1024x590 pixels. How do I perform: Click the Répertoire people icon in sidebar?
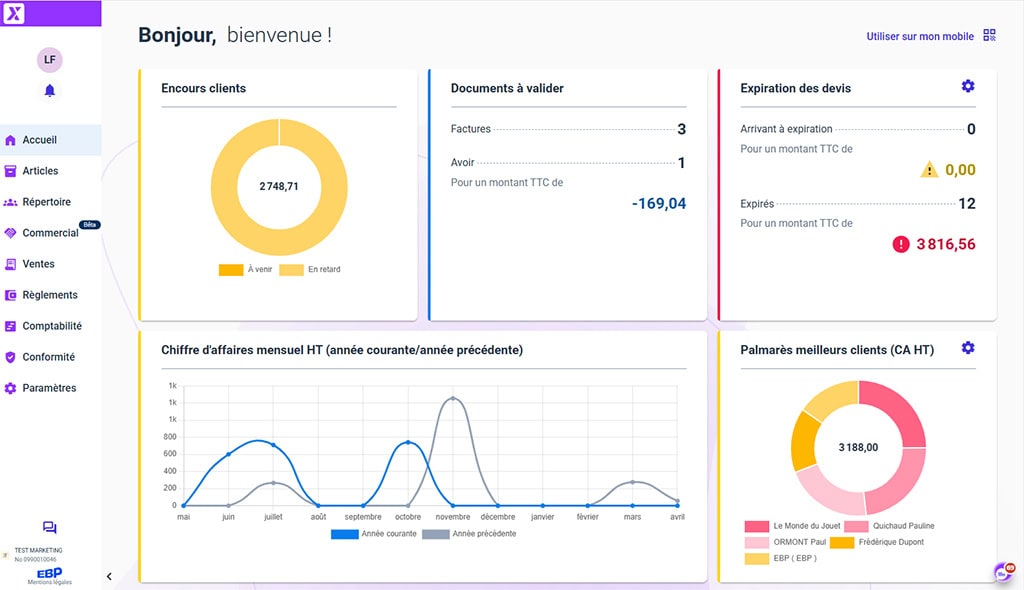(x=10, y=203)
